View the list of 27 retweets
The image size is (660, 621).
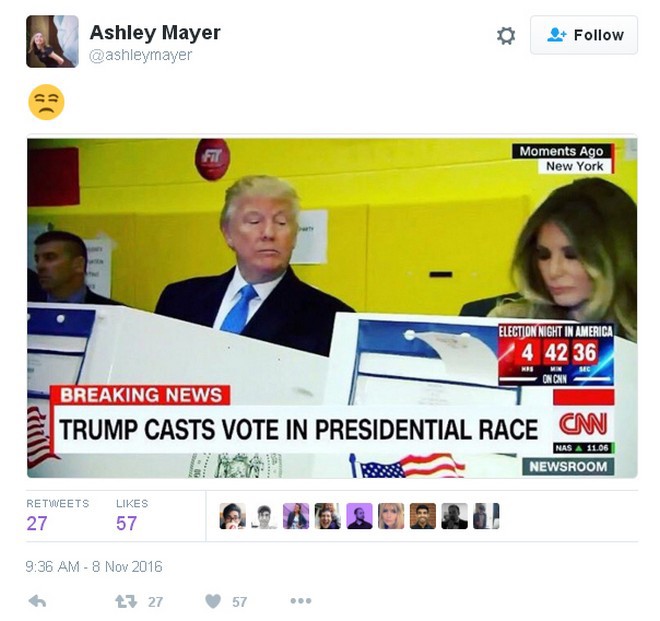58,516
